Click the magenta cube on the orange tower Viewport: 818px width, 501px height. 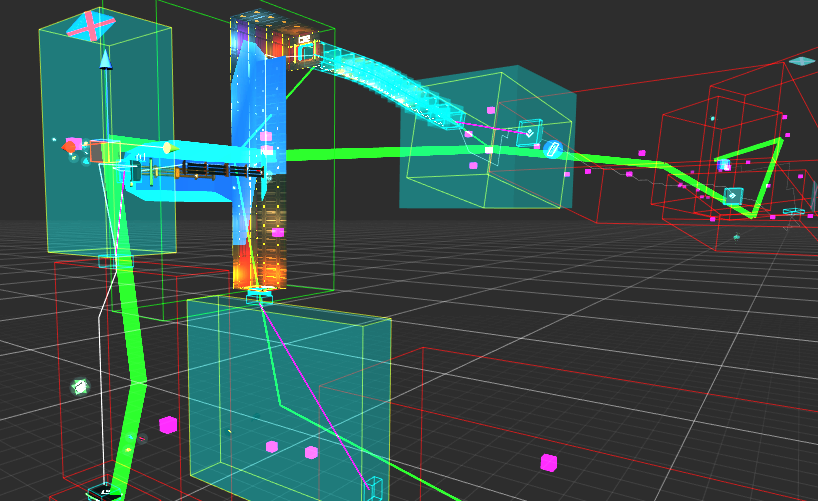point(266,136)
